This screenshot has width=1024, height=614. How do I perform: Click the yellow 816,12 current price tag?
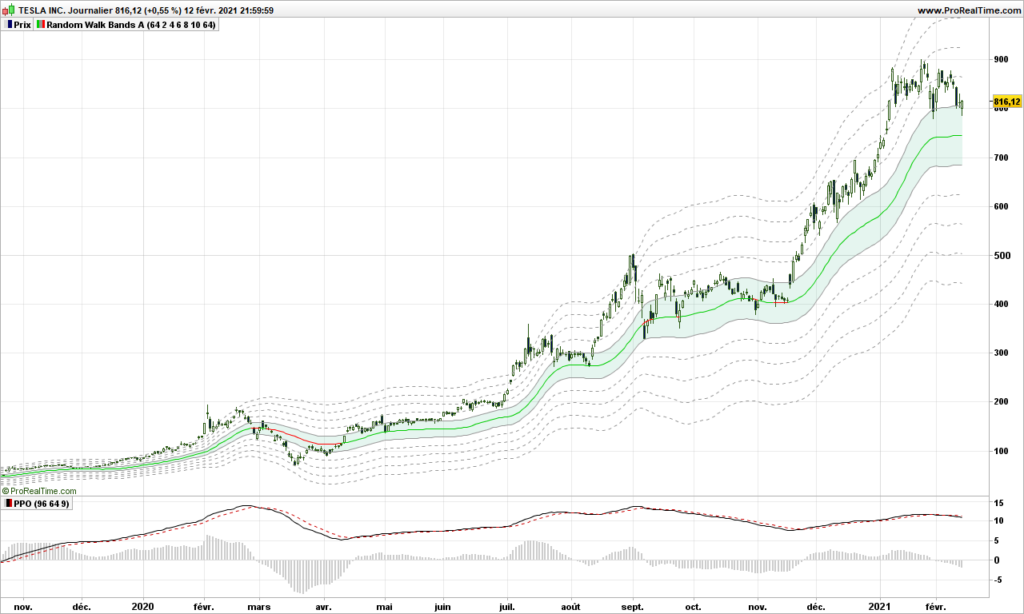1007,102
